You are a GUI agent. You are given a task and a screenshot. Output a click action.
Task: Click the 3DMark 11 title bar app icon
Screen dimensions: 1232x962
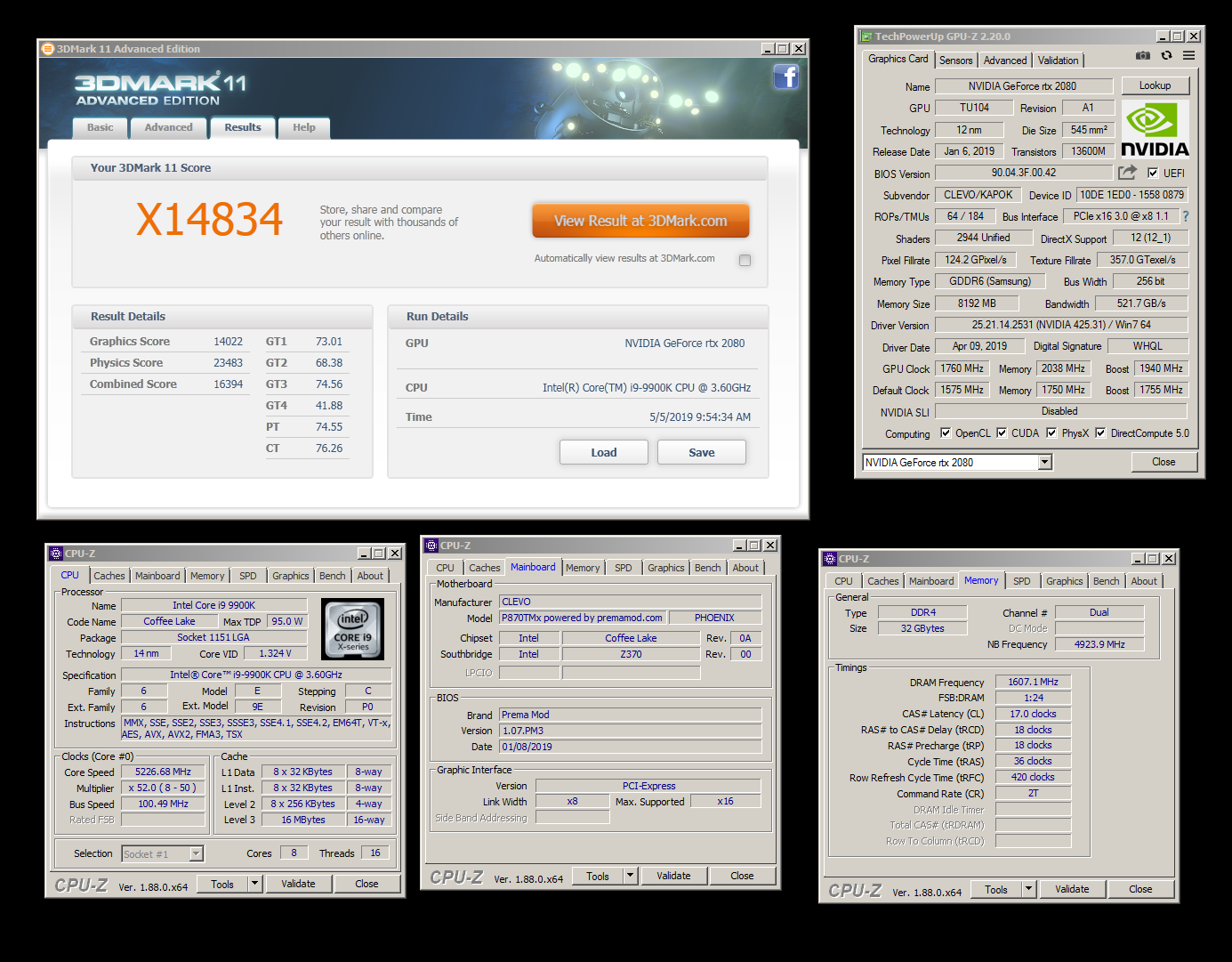click(x=48, y=49)
